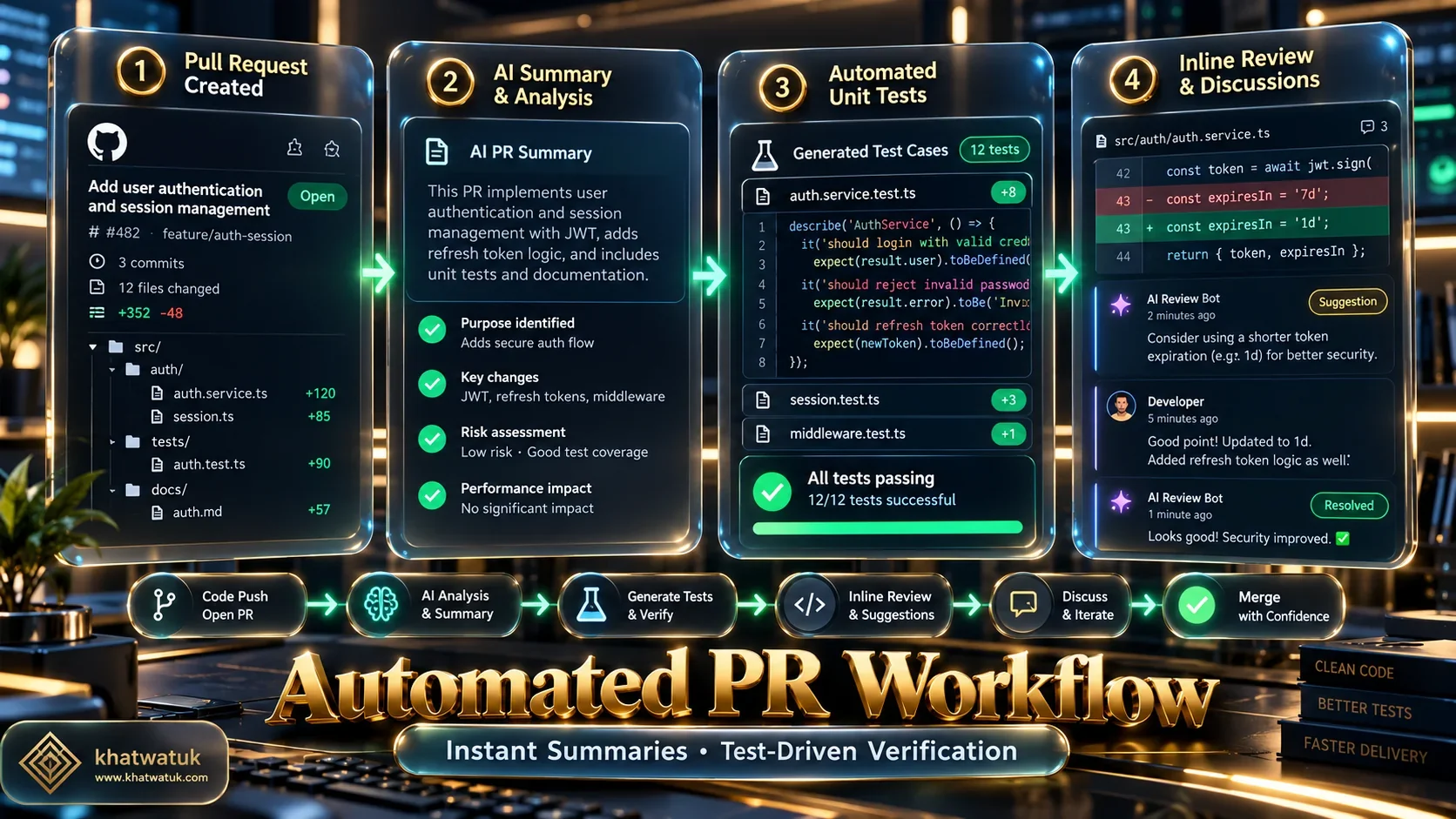Click the +1 badge on middleware.test.ts
Viewport: 1456px width, 819px height.
1008,434
